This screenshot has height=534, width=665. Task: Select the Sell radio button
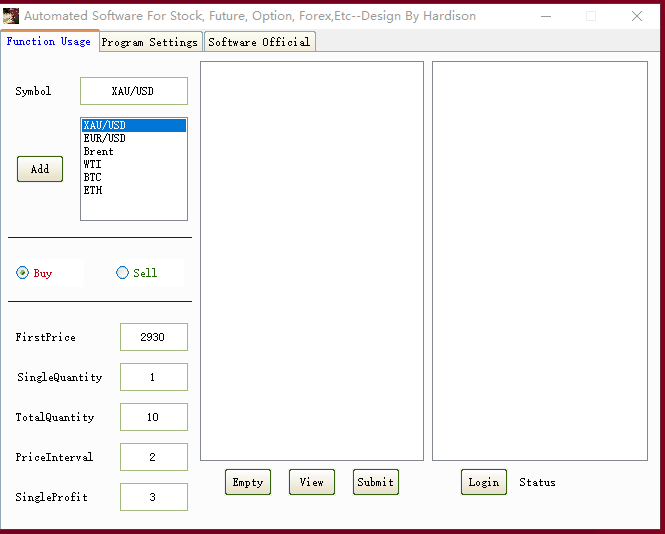[123, 273]
